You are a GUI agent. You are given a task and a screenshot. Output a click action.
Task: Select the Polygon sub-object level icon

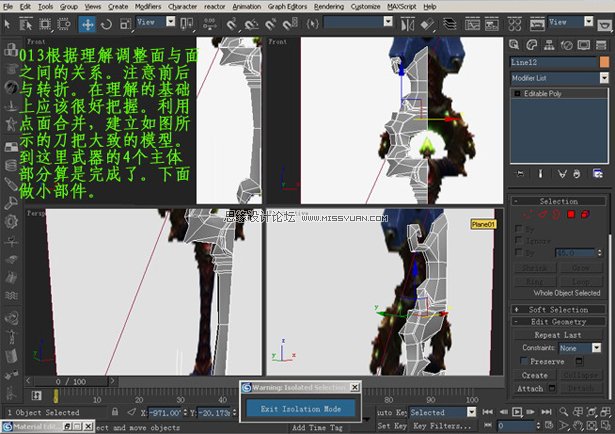click(571, 214)
